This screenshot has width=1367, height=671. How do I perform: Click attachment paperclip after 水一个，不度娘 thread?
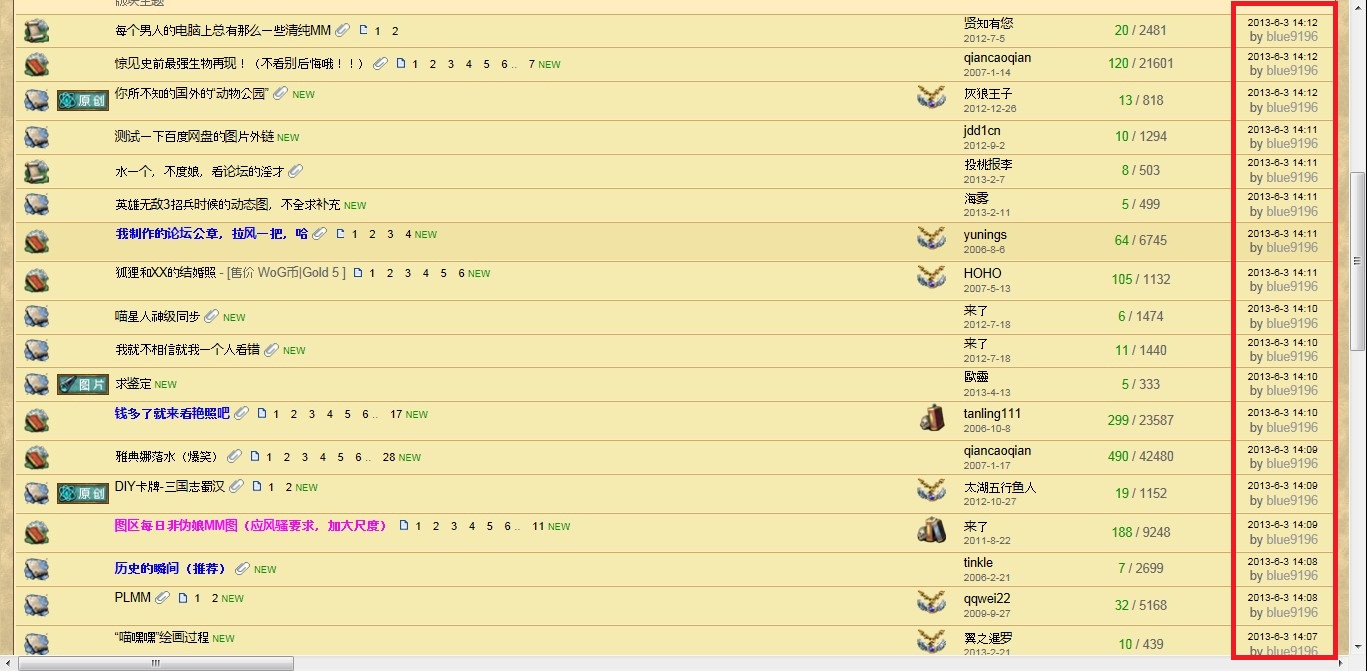coord(295,171)
